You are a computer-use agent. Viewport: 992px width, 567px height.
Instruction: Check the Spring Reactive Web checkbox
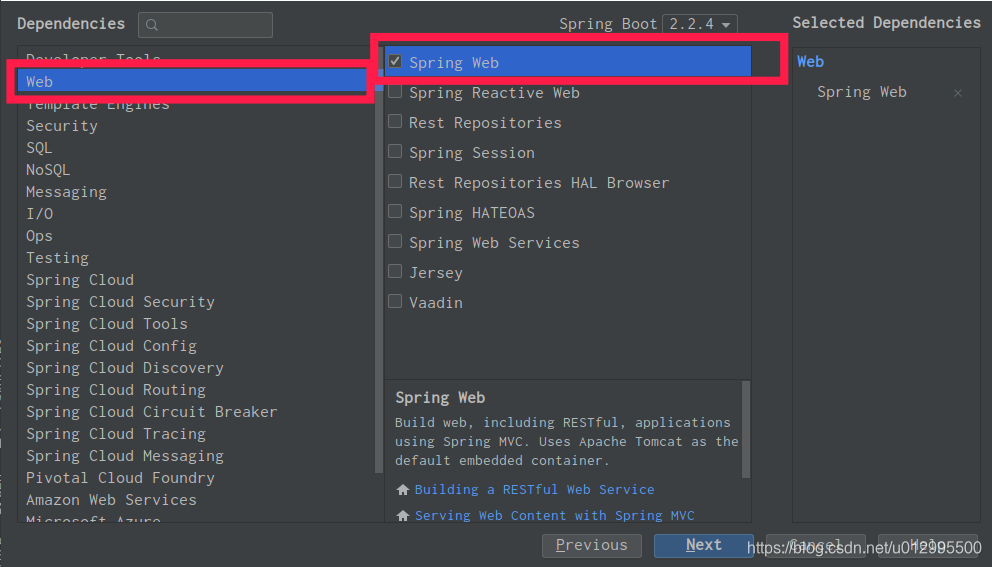coord(395,91)
